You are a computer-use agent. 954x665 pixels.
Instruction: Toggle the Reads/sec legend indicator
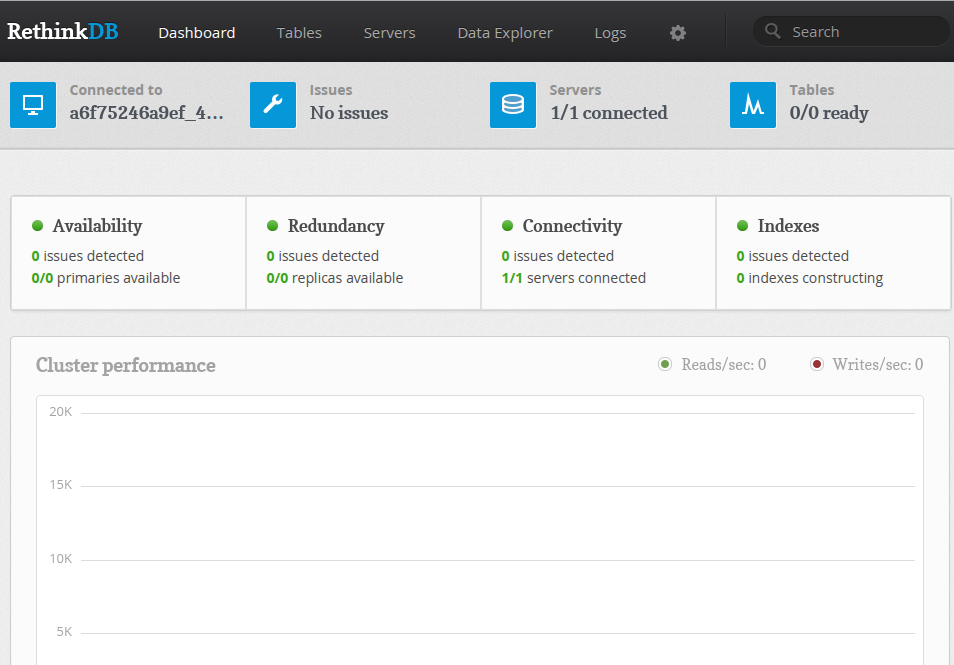(x=665, y=365)
